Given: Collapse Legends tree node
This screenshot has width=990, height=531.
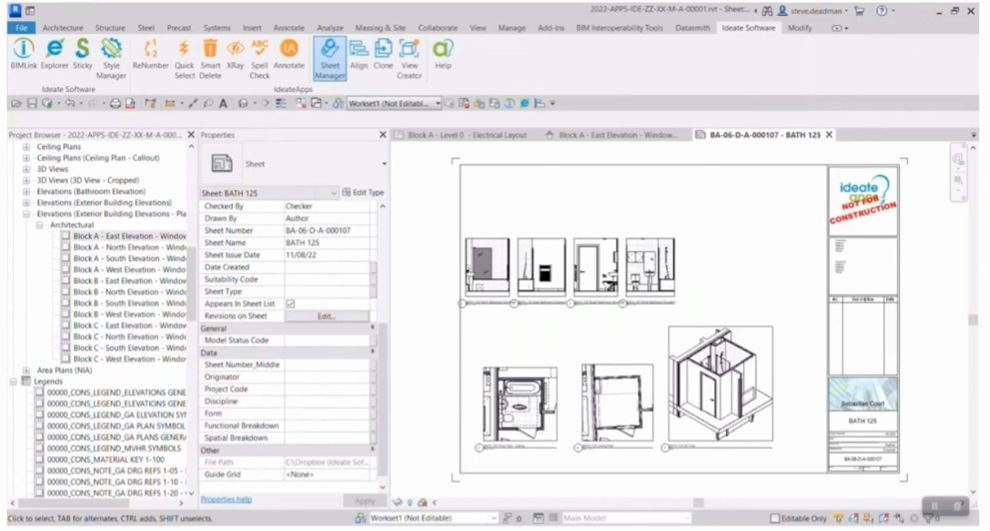Looking at the screenshot, I should [x=13, y=381].
